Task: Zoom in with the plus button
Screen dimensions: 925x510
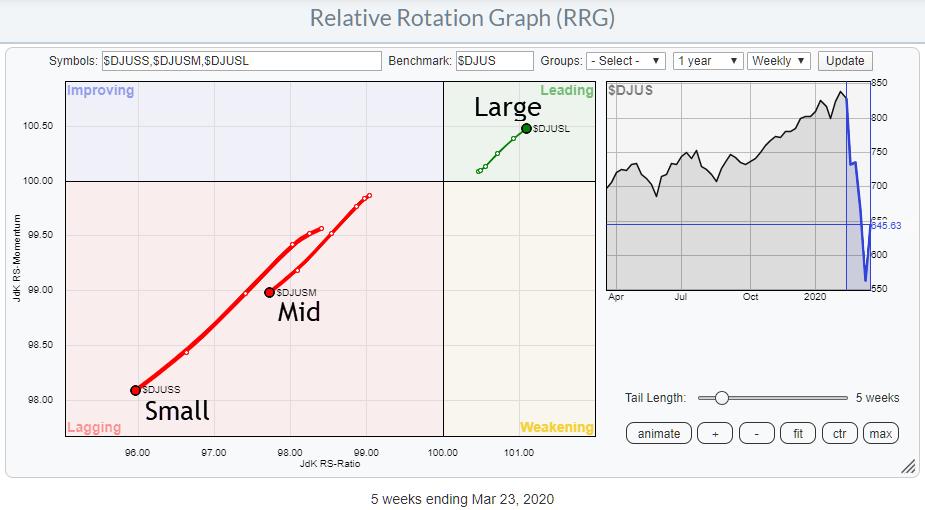Action: pos(713,433)
